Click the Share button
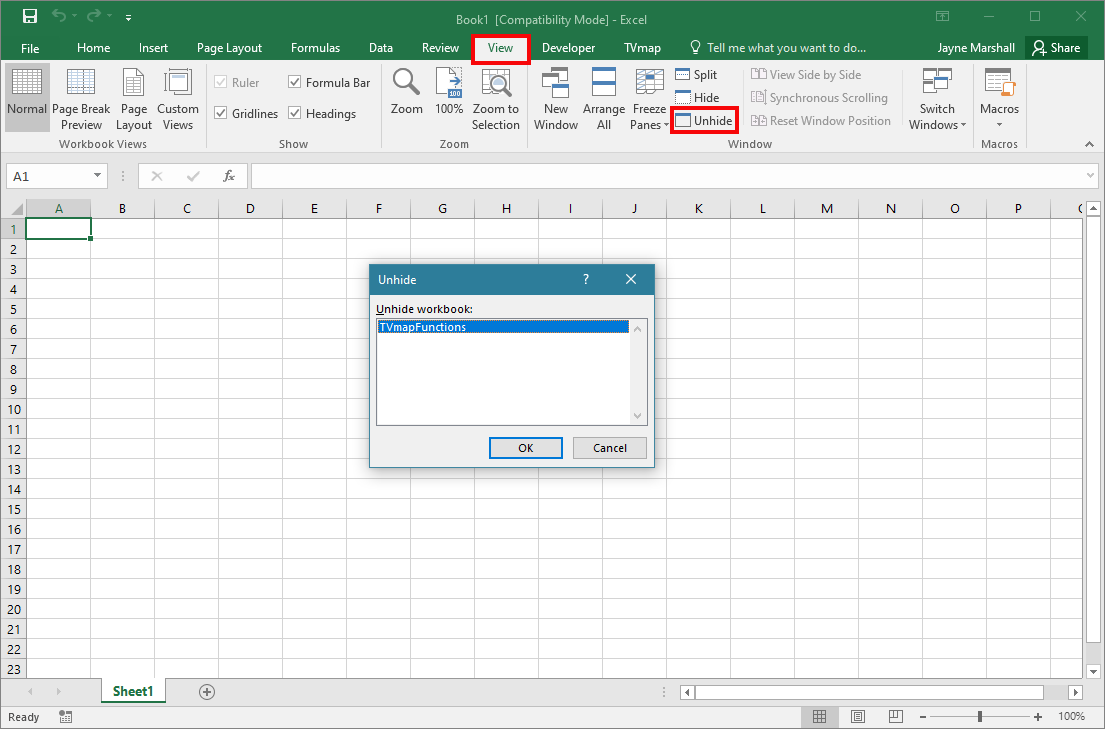The height and width of the screenshot is (729, 1105). click(x=1056, y=48)
